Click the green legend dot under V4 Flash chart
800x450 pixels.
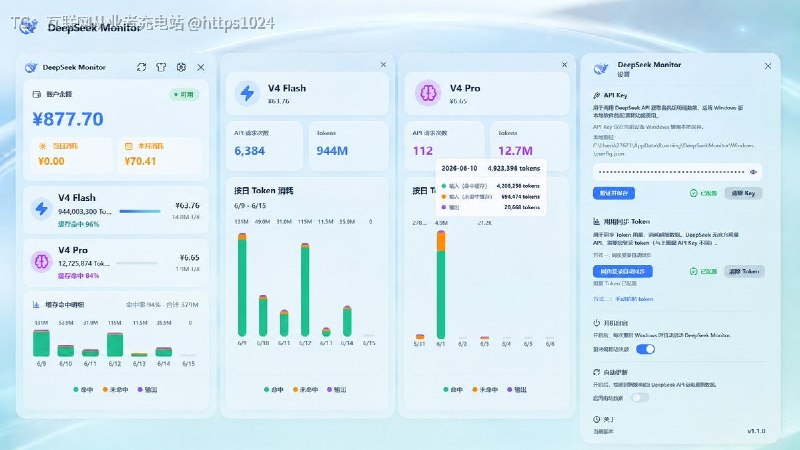tap(266, 389)
